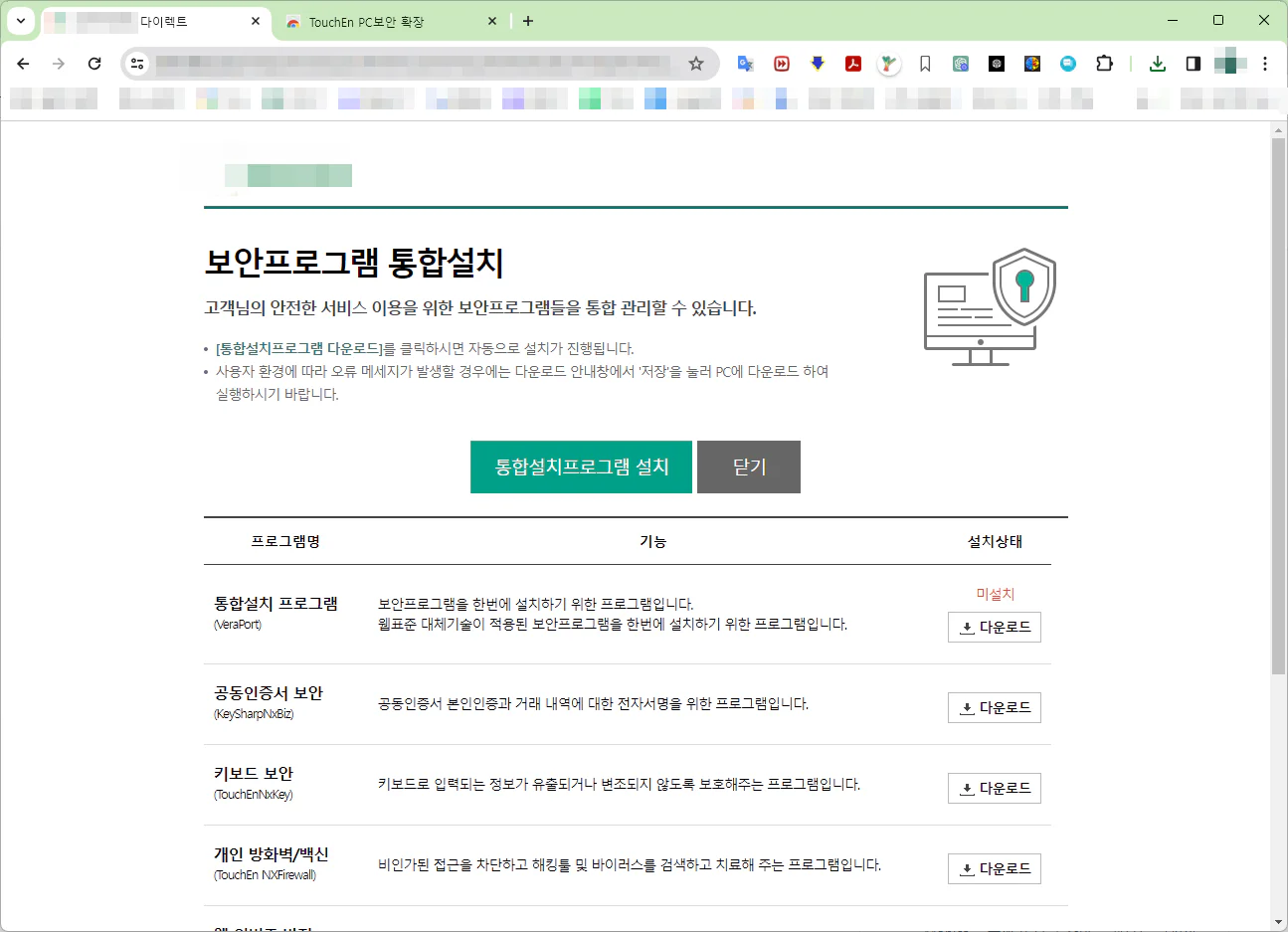The height and width of the screenshot is (932, 1288).
Task: Click the 개인 방화벽/백신 name text
Action: (271, 854)
